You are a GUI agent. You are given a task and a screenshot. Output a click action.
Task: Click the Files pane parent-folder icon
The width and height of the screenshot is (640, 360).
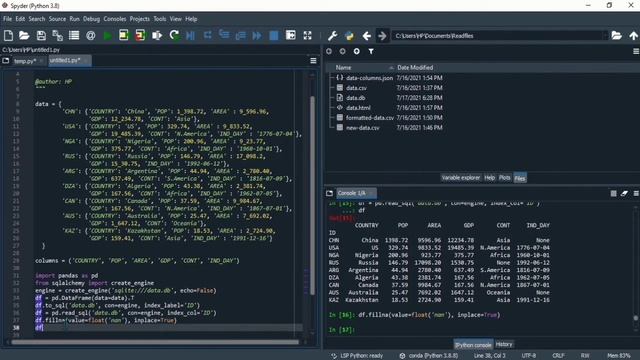tap(356, 51)
